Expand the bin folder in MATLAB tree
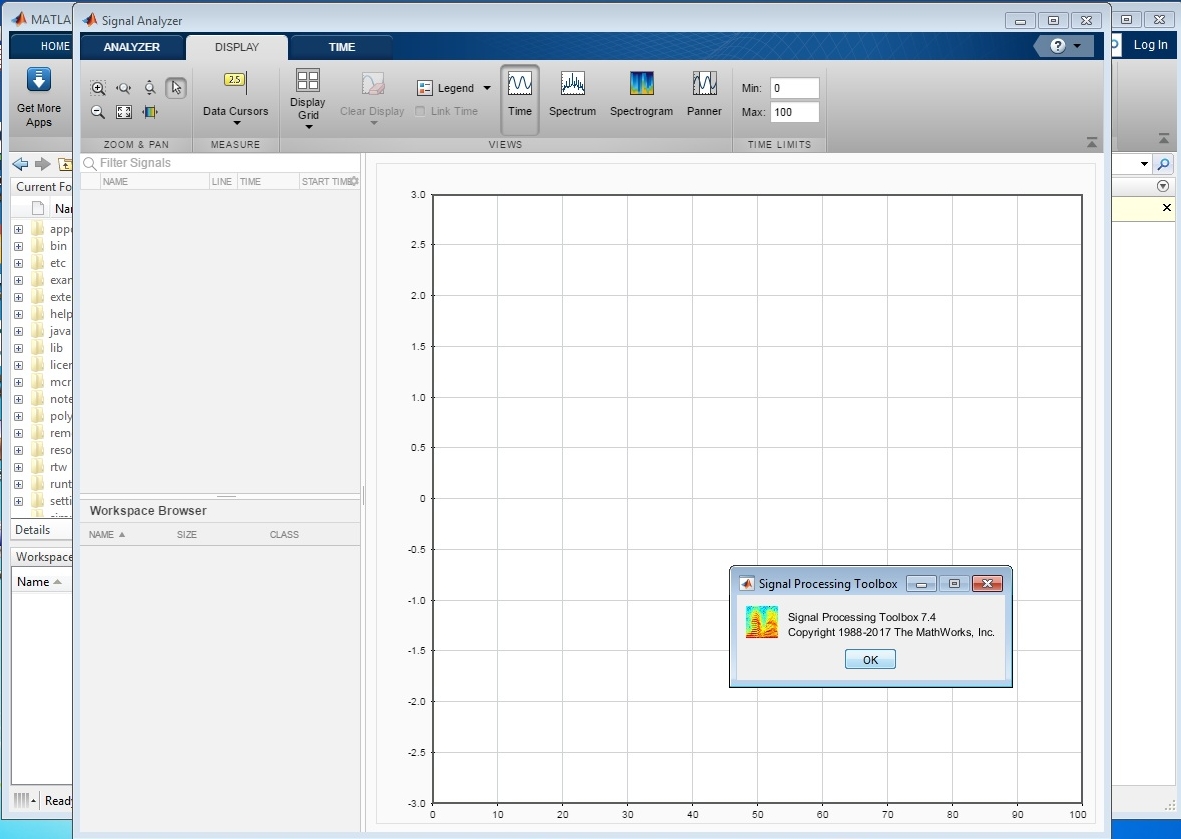 coord(18,246)
